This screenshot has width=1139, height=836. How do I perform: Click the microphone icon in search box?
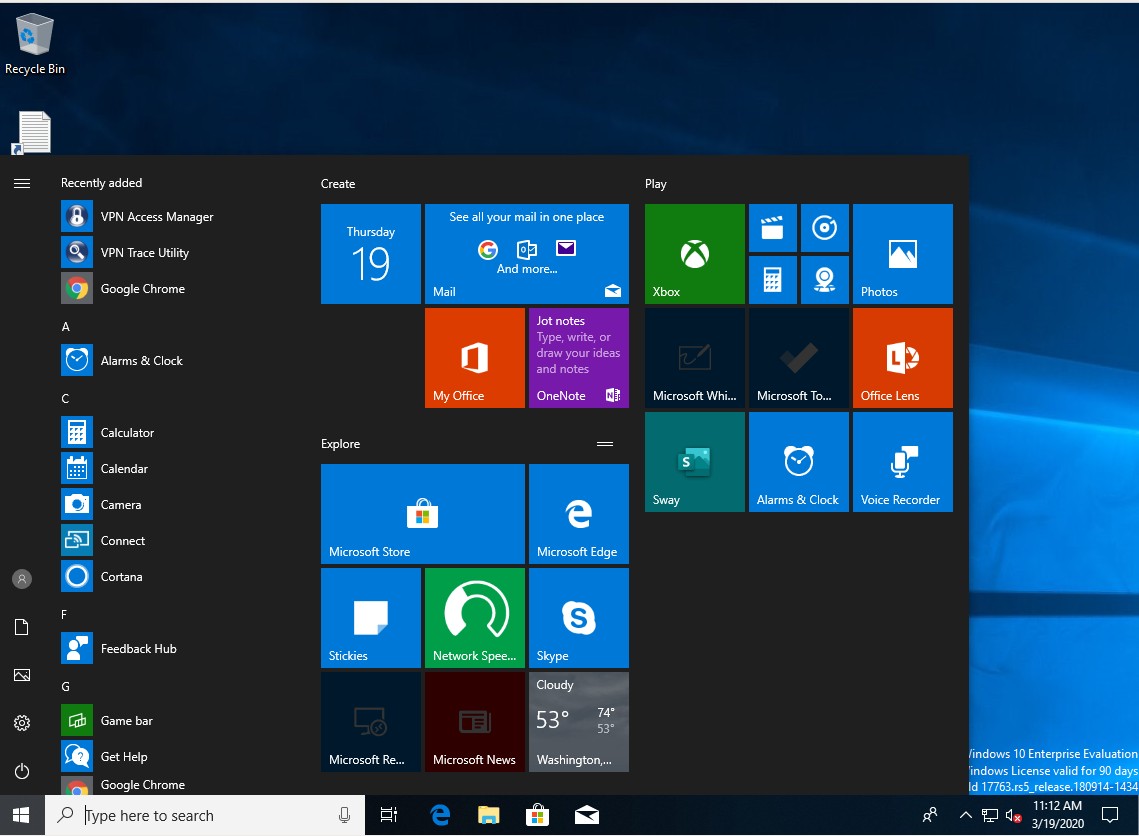pos(344,815)
